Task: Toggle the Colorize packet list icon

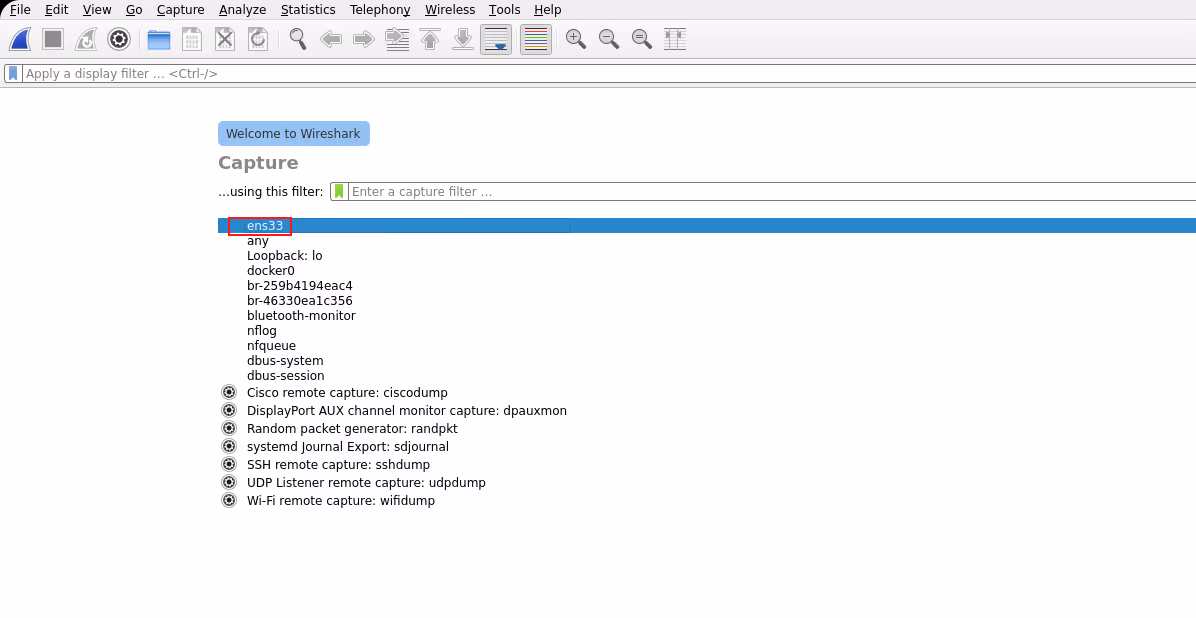Action: [x=536, y=39]
